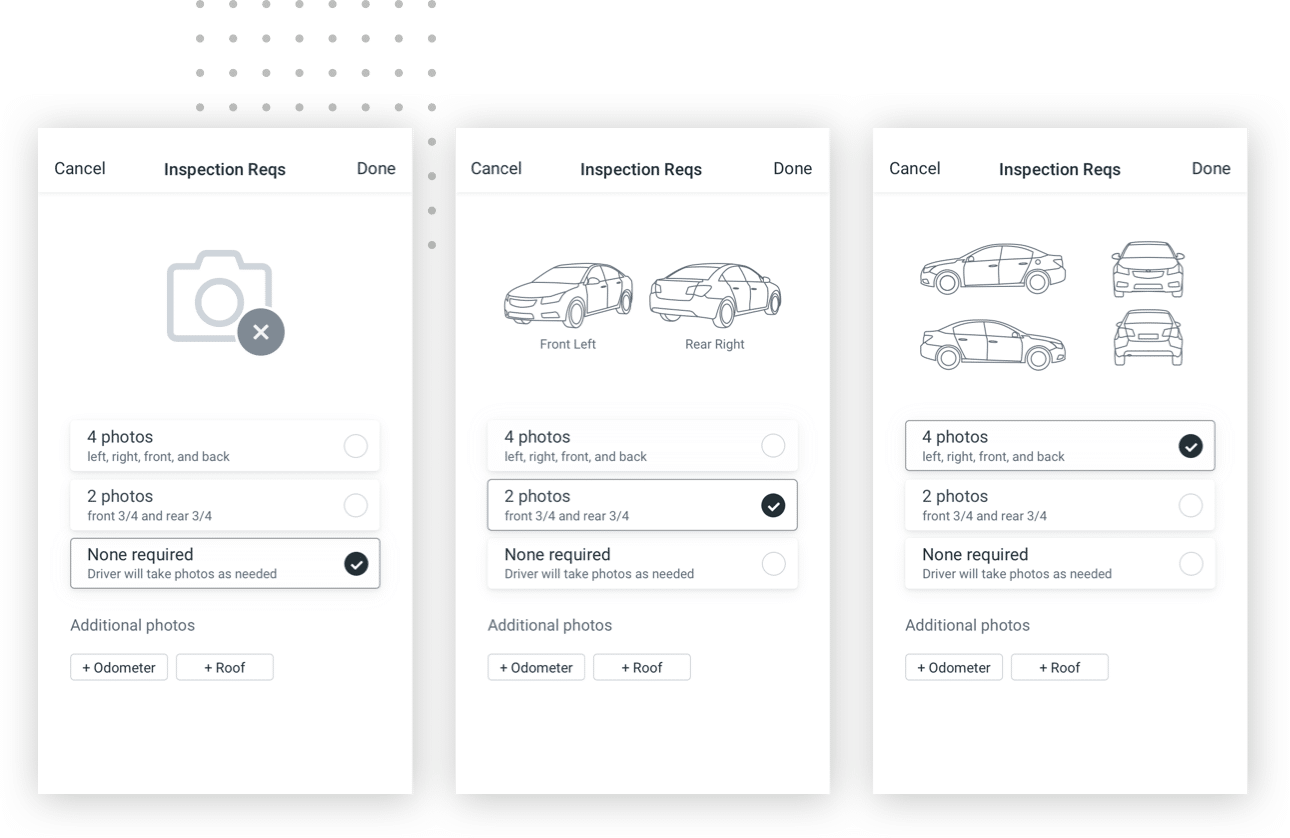Add Odometer photo in the left panel
1290x838 pixels.
(x=119, y=667)
